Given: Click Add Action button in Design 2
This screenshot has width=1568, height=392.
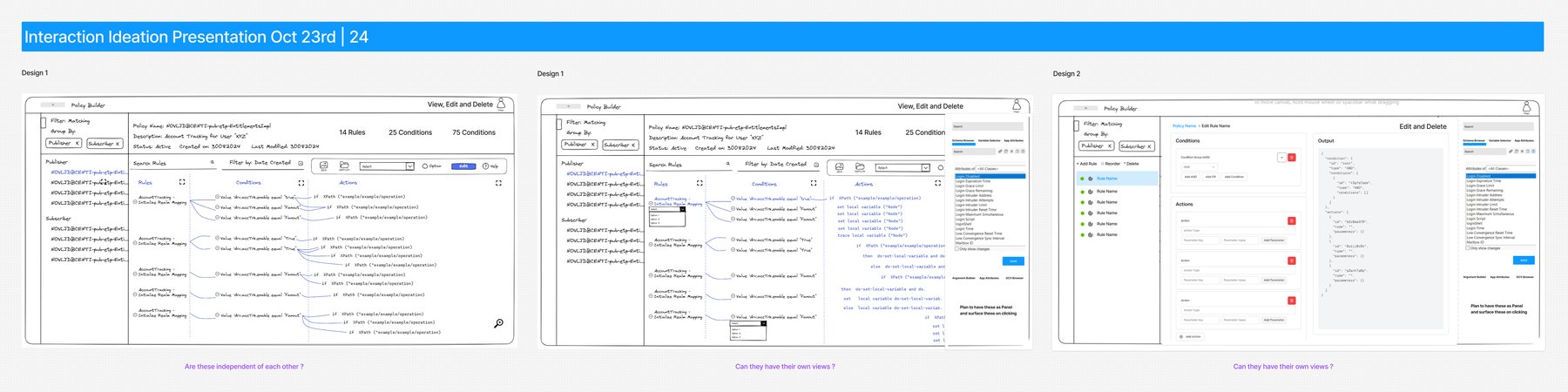Looking at the screenshot, I should click(1191, 336).
